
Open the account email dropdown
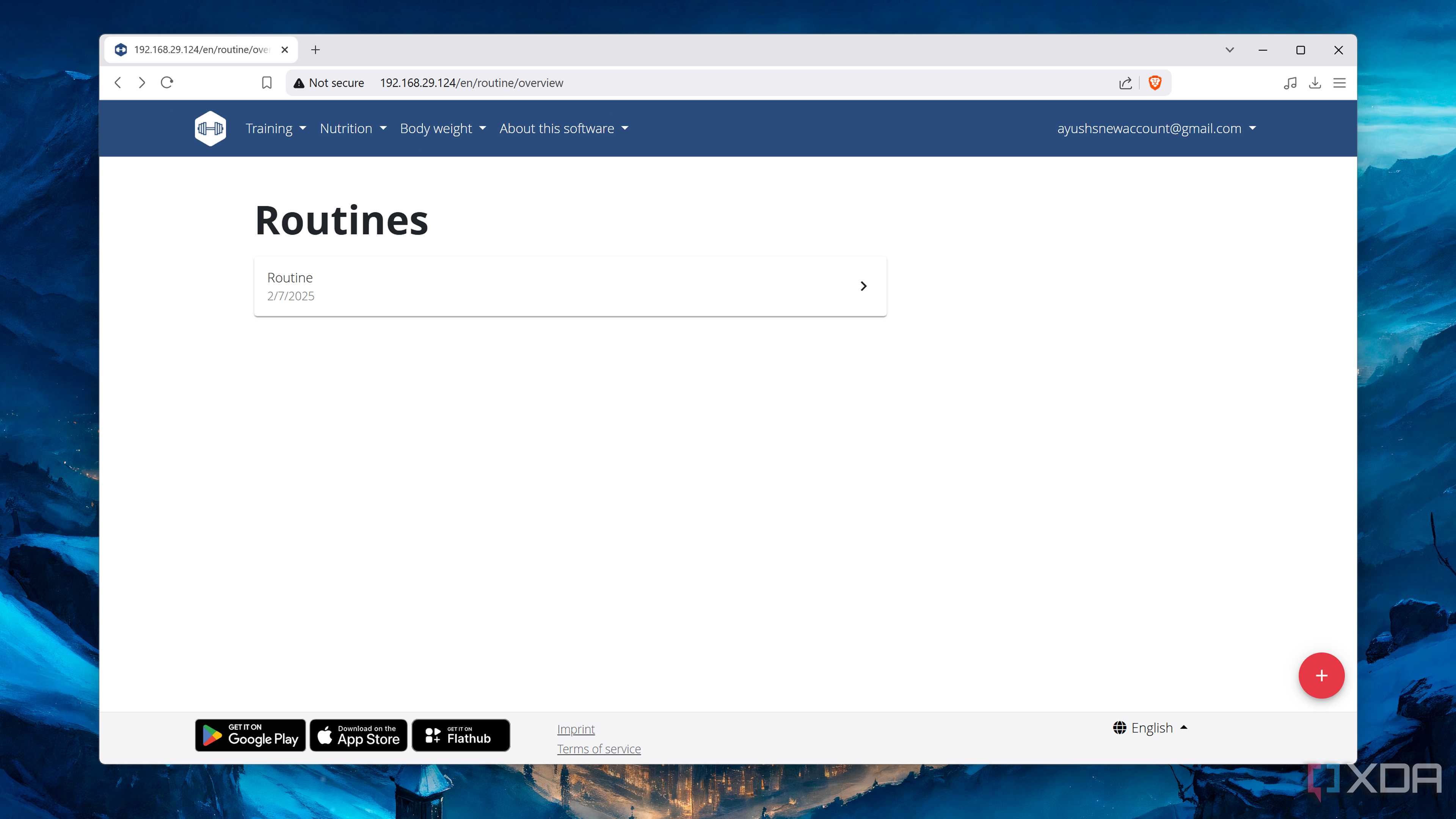click(1156, 128)
